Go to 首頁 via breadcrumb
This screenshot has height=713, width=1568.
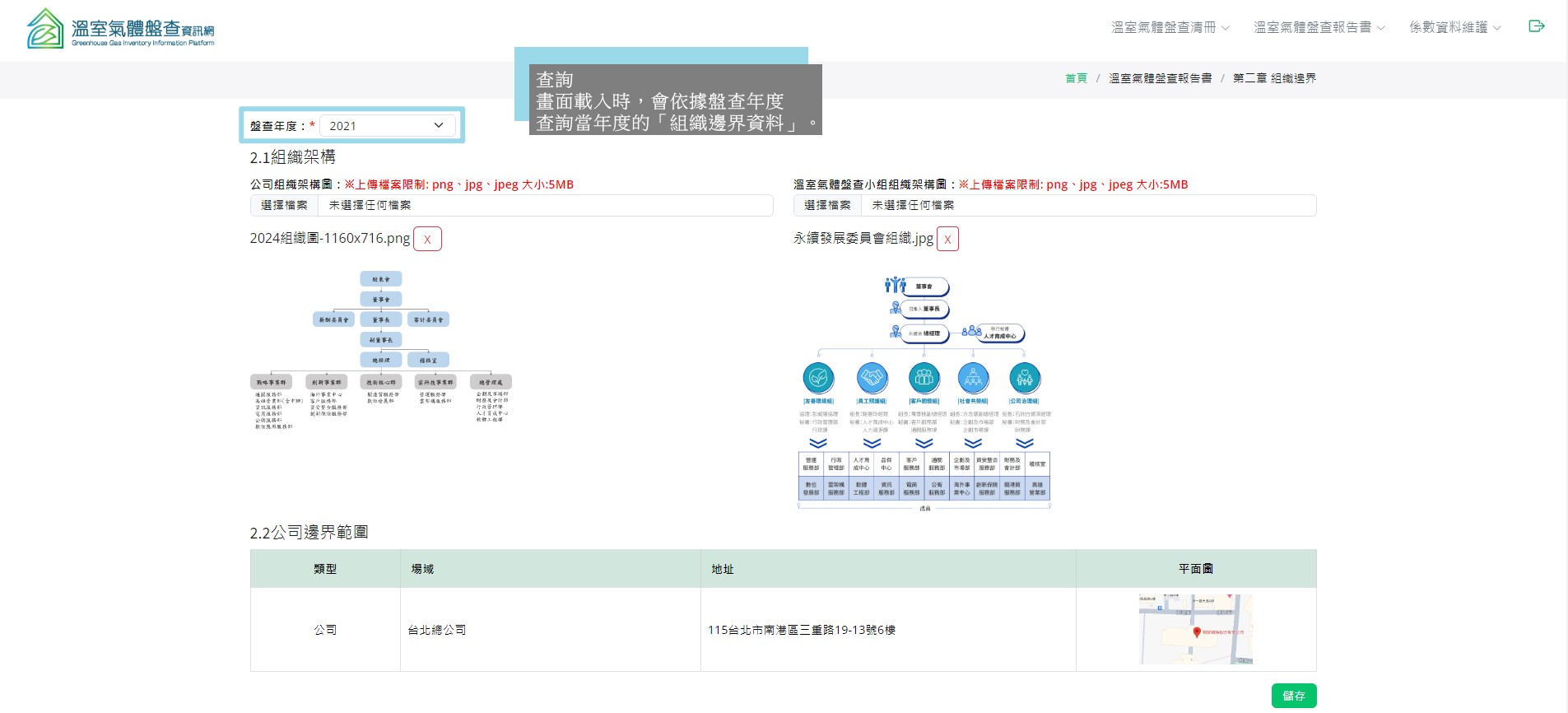point(1076,78)
